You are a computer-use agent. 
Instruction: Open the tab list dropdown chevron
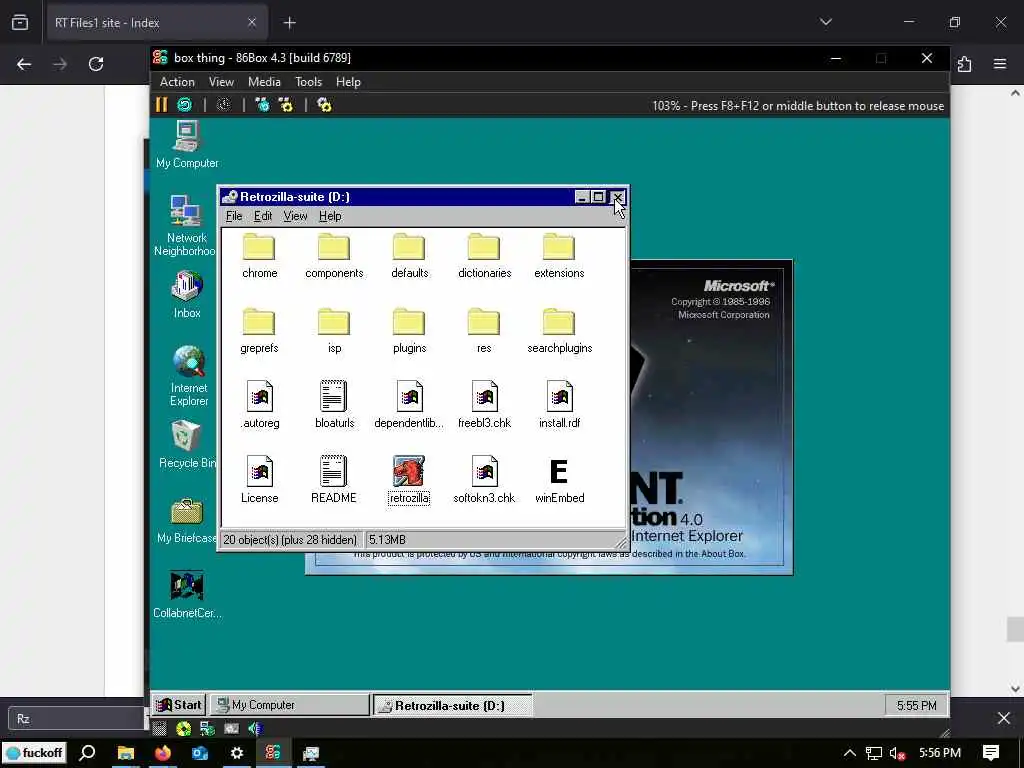[x=825, y=22]
